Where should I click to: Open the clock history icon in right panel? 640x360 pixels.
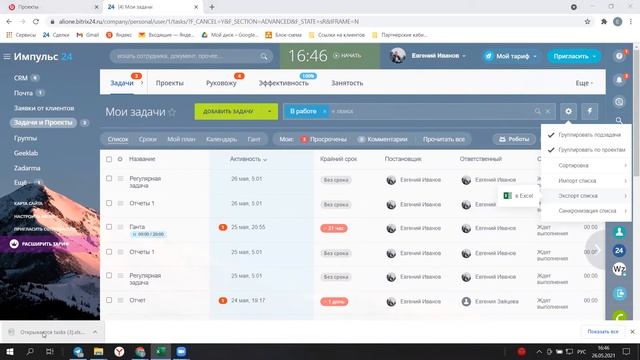pyautogui.click(x=619, y=102)
